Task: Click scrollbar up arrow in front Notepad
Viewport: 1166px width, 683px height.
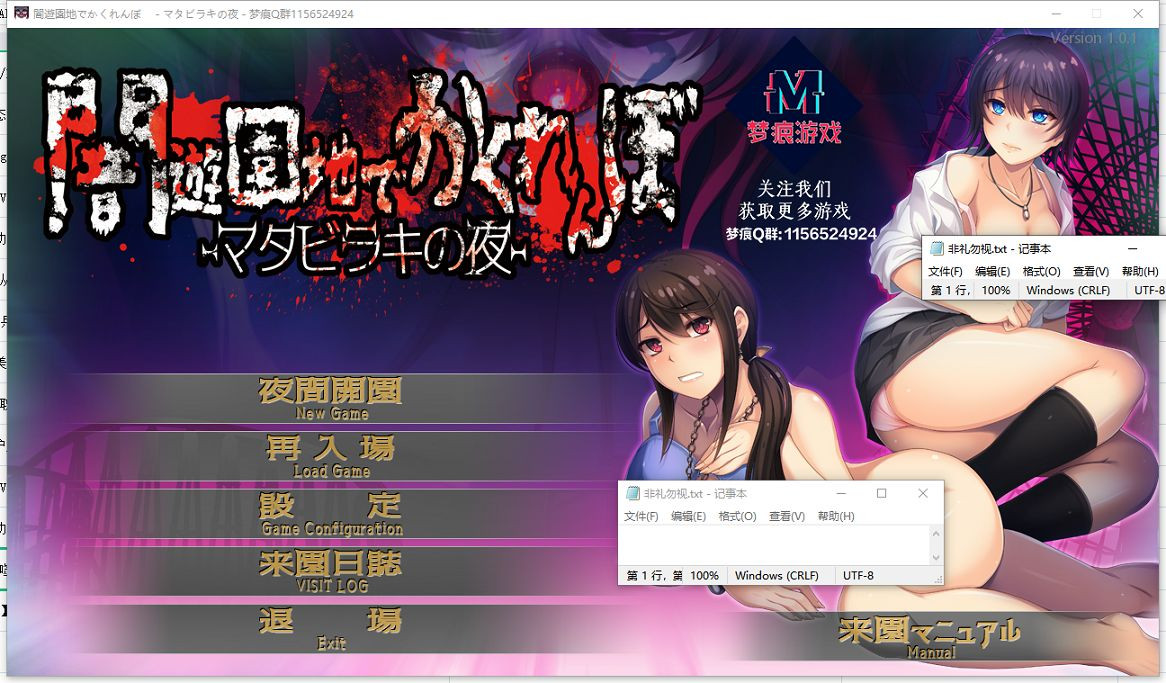Action: (935, 533)
